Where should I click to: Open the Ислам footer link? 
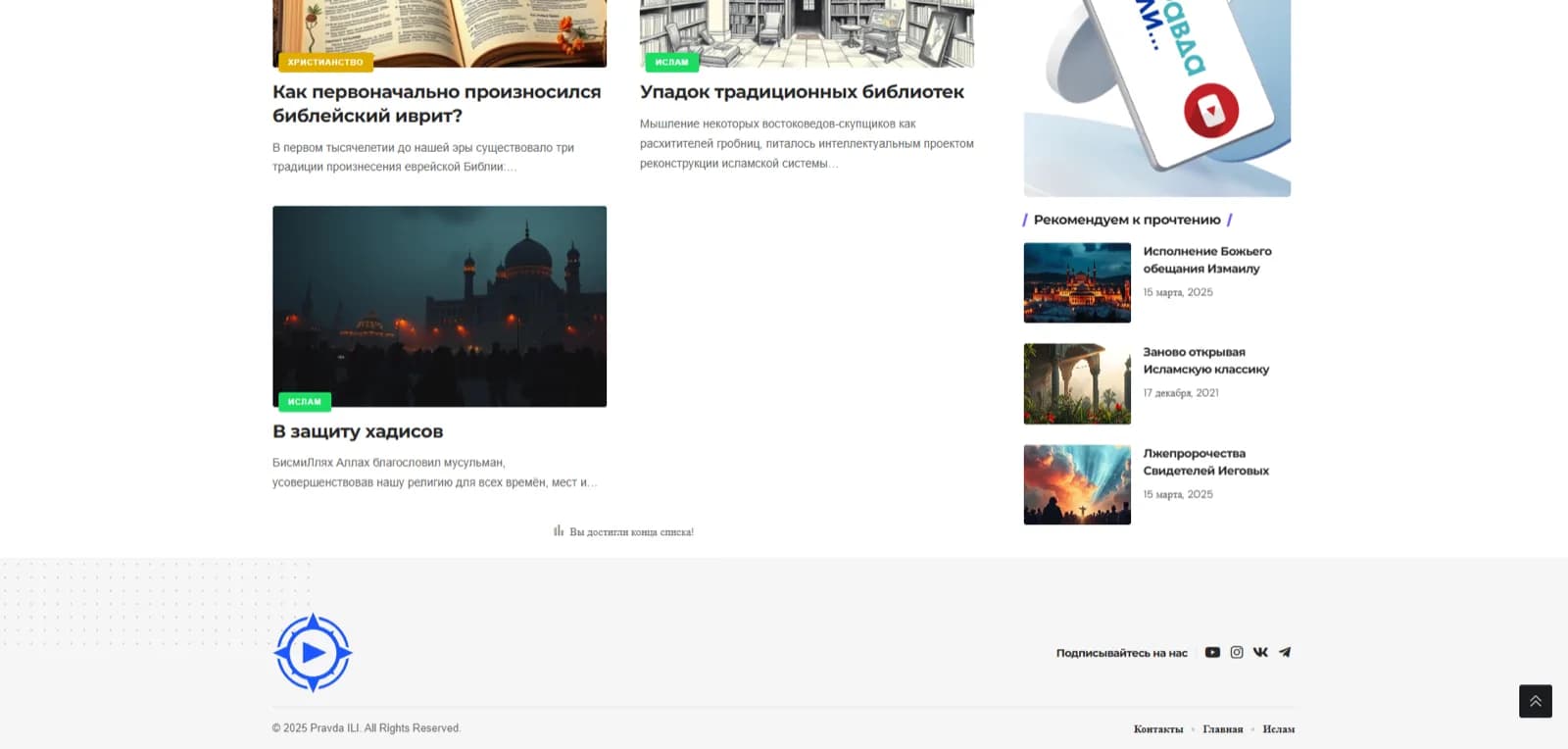[x=1279, y=729]
